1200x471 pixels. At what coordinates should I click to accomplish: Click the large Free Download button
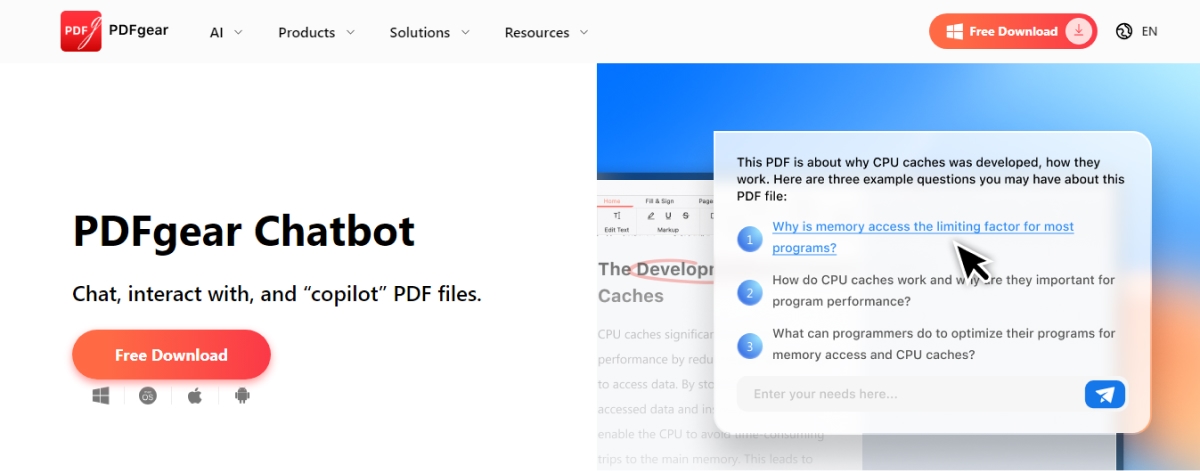tap(171, 355)
